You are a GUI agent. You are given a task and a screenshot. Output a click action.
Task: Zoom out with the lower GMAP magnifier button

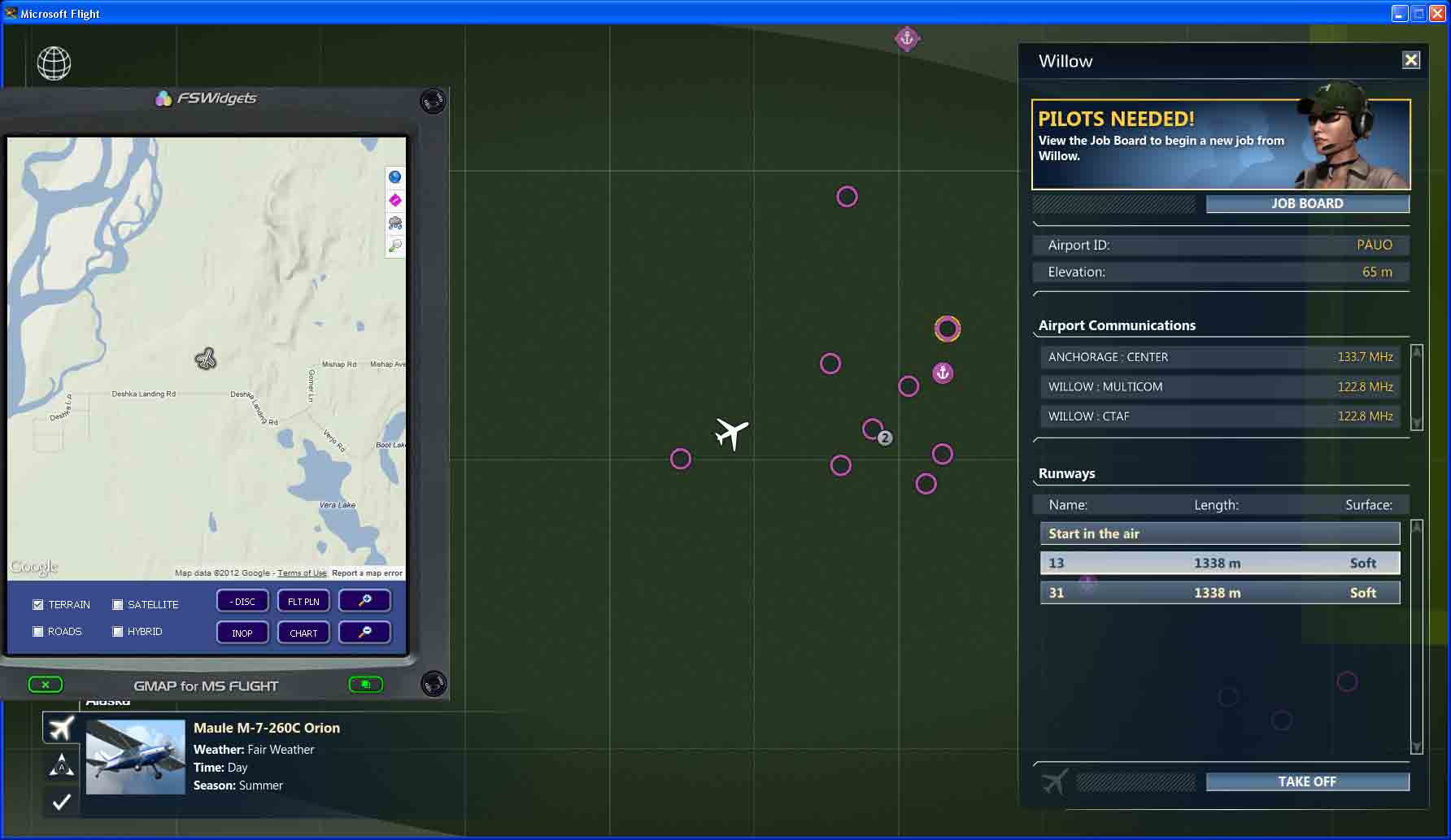point(364,633)
